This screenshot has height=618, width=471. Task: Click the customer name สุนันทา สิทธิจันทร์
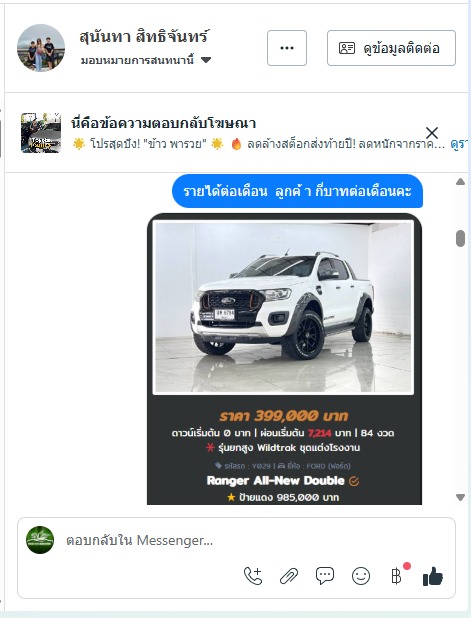coord(144,37)
